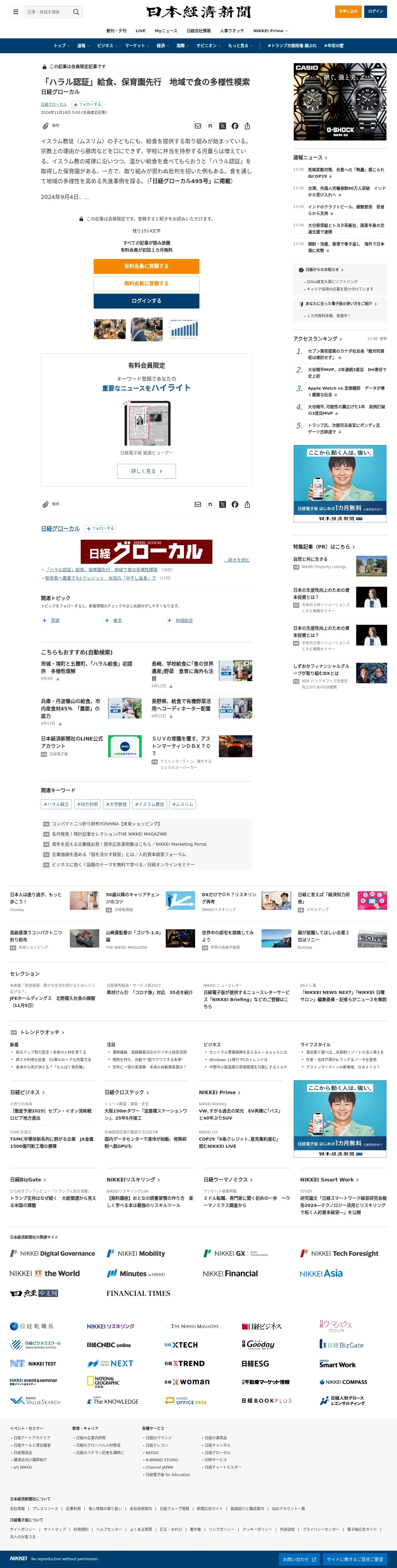Open the NIKKEI Mobility logo link
This screenshot has height=1568, width=397.
136,1253
